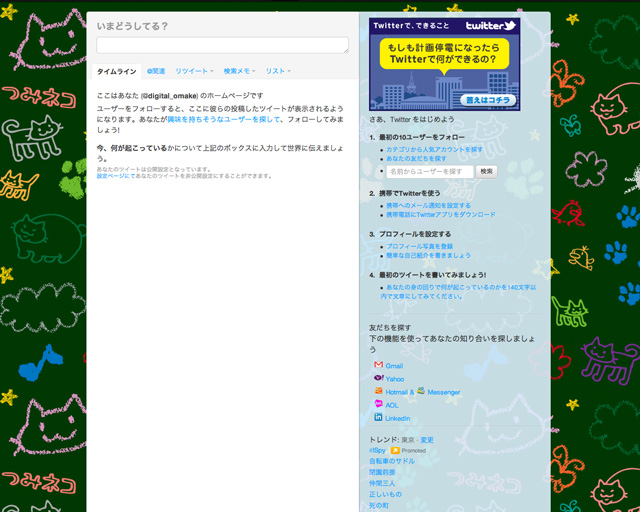
Task: Open the 計画停電 Twitter banner image
Action: pyautogui.click(x=444, y=64)
